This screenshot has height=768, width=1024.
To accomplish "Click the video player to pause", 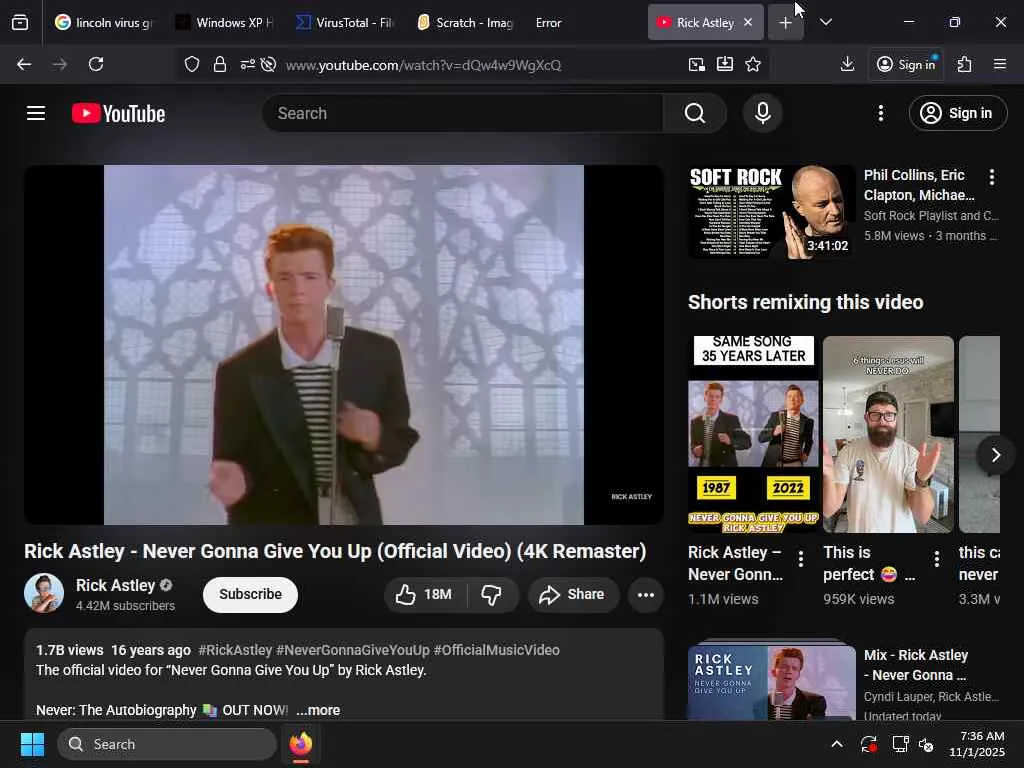I will [344, 345].
